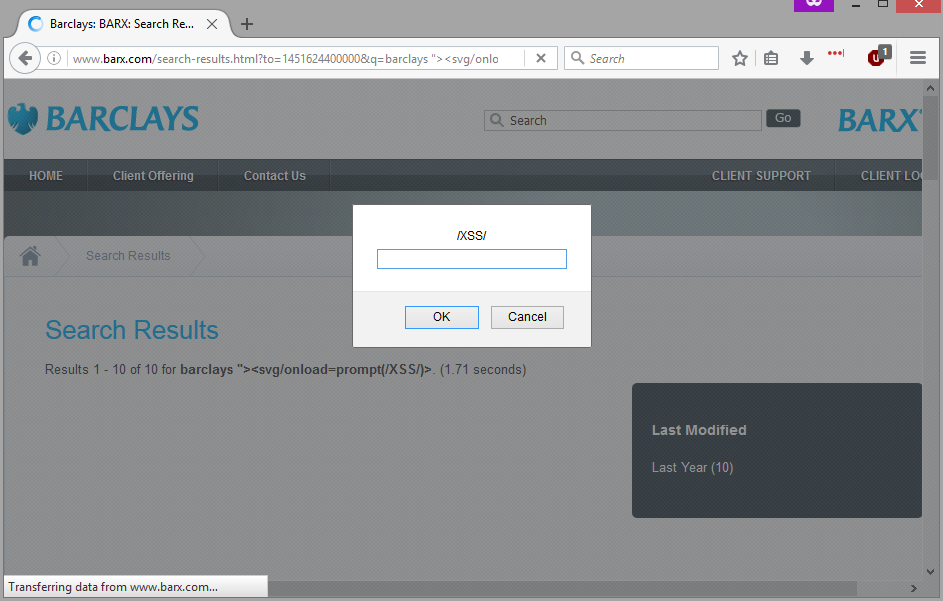Select the Barclays: BARX Search Results tab
Screen dimensions: 943x601
(122, 24)
